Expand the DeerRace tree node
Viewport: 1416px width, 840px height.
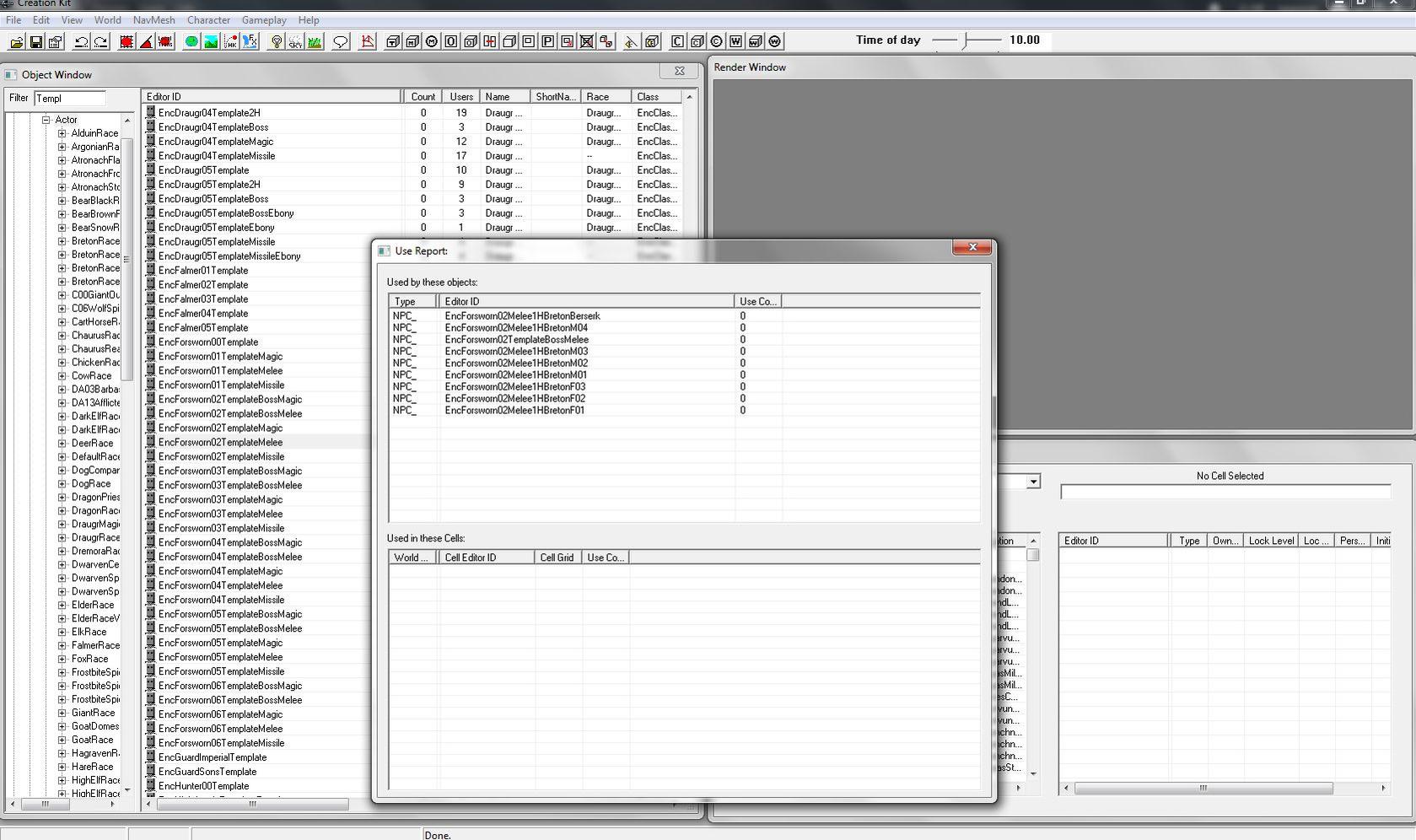pos(62,444)
